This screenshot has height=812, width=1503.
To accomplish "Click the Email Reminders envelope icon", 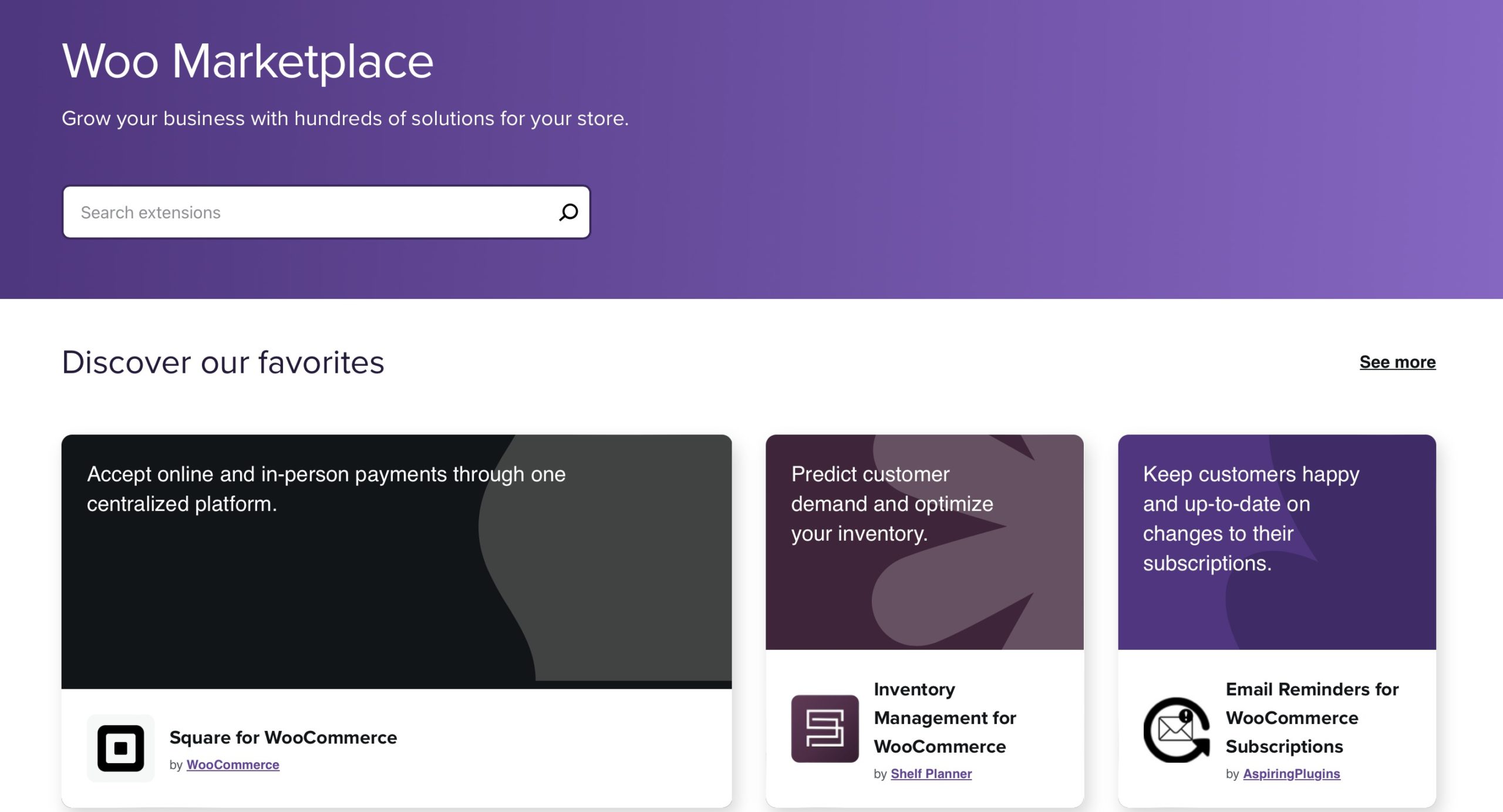I will pos(1177,730).
